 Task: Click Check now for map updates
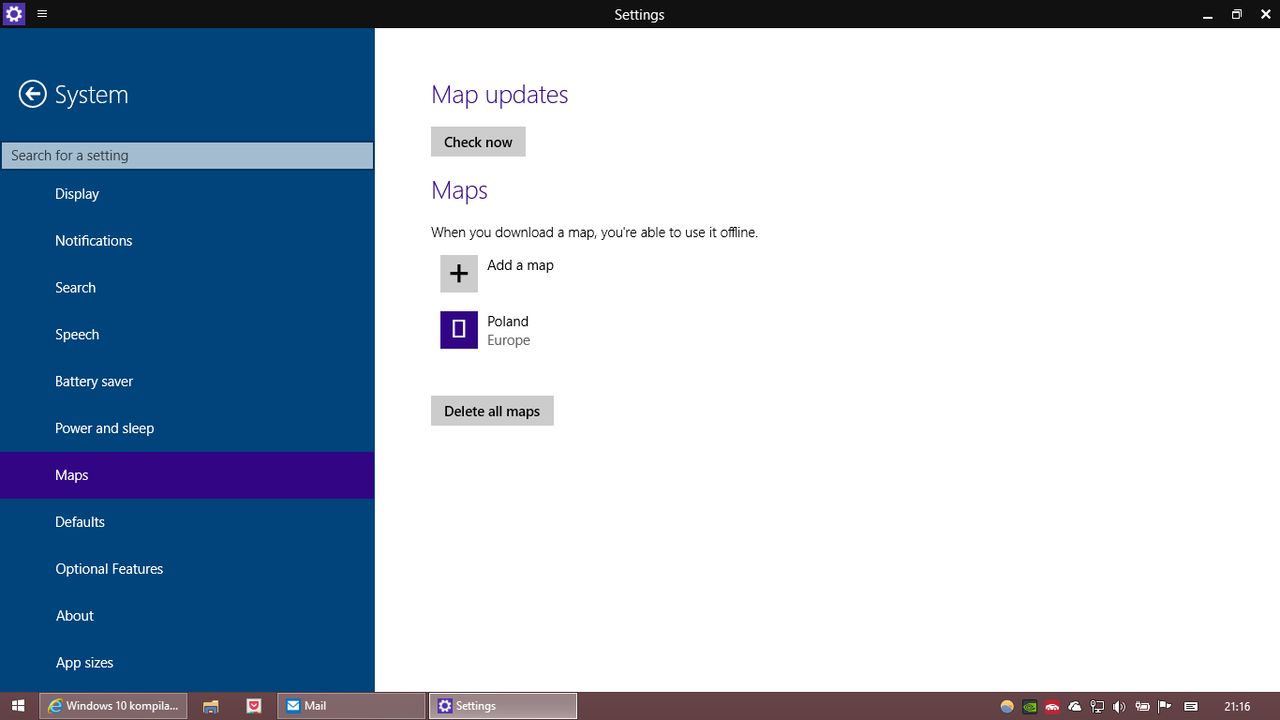coord(478,142)
